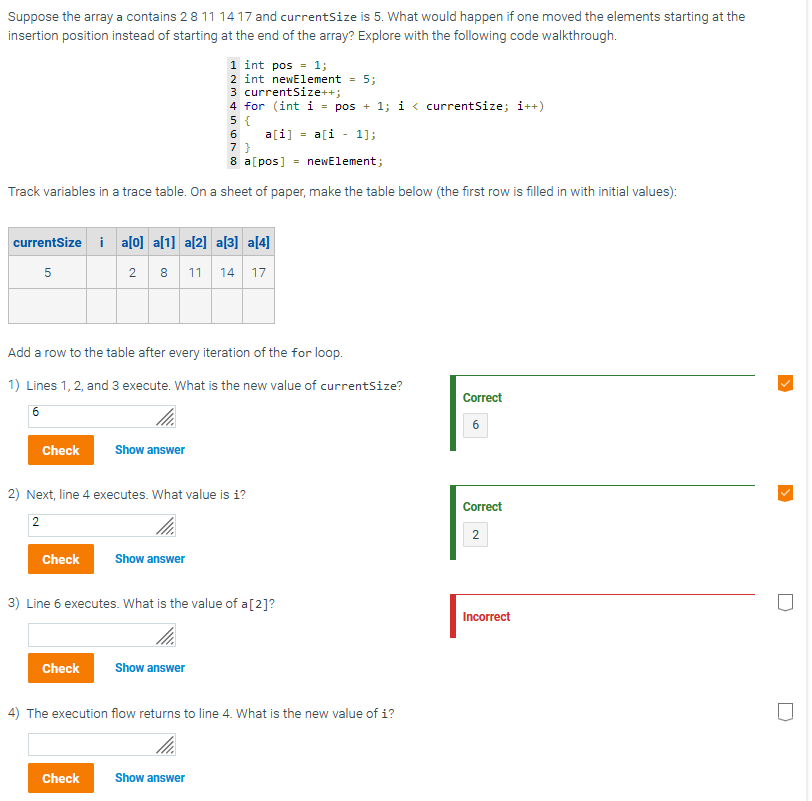Toggle the empty checkbox beside question 3
Screen dimensions: 812x801
click(x=785, y=602)
